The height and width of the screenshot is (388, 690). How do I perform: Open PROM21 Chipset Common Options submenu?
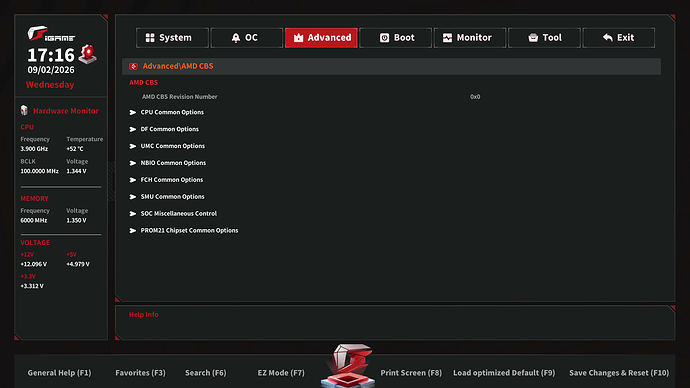tap(189, 230)
